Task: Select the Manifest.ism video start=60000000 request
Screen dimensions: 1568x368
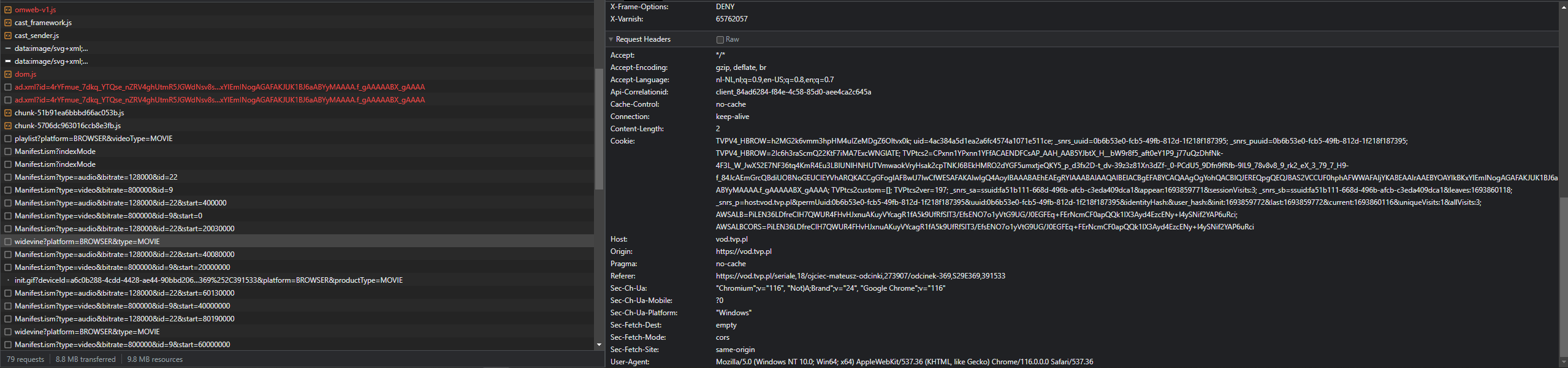Action: click(122, 345)
